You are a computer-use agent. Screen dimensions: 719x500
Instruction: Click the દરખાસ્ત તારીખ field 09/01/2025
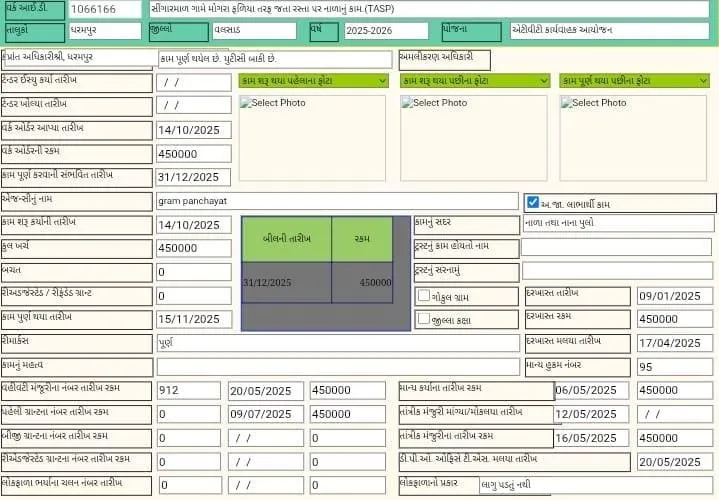(x=675, y=296)
